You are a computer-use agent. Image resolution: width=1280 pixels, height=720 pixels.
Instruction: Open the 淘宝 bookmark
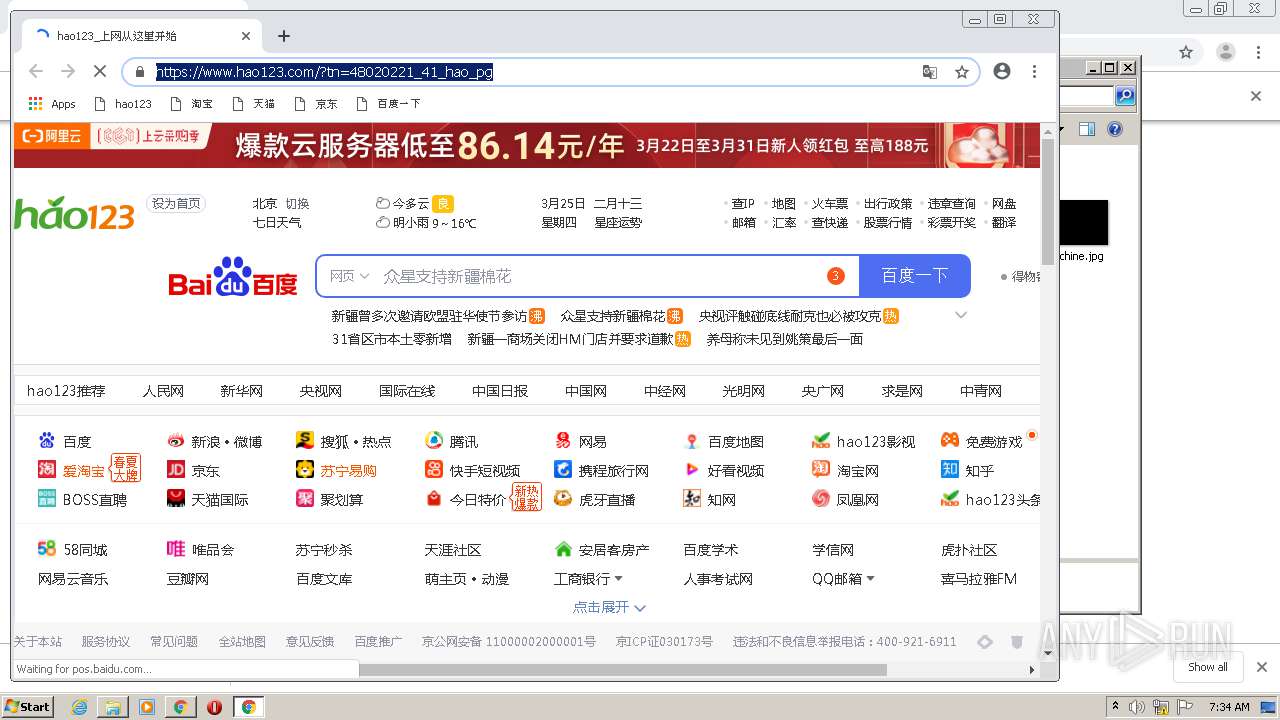click(x=192, y=104)
